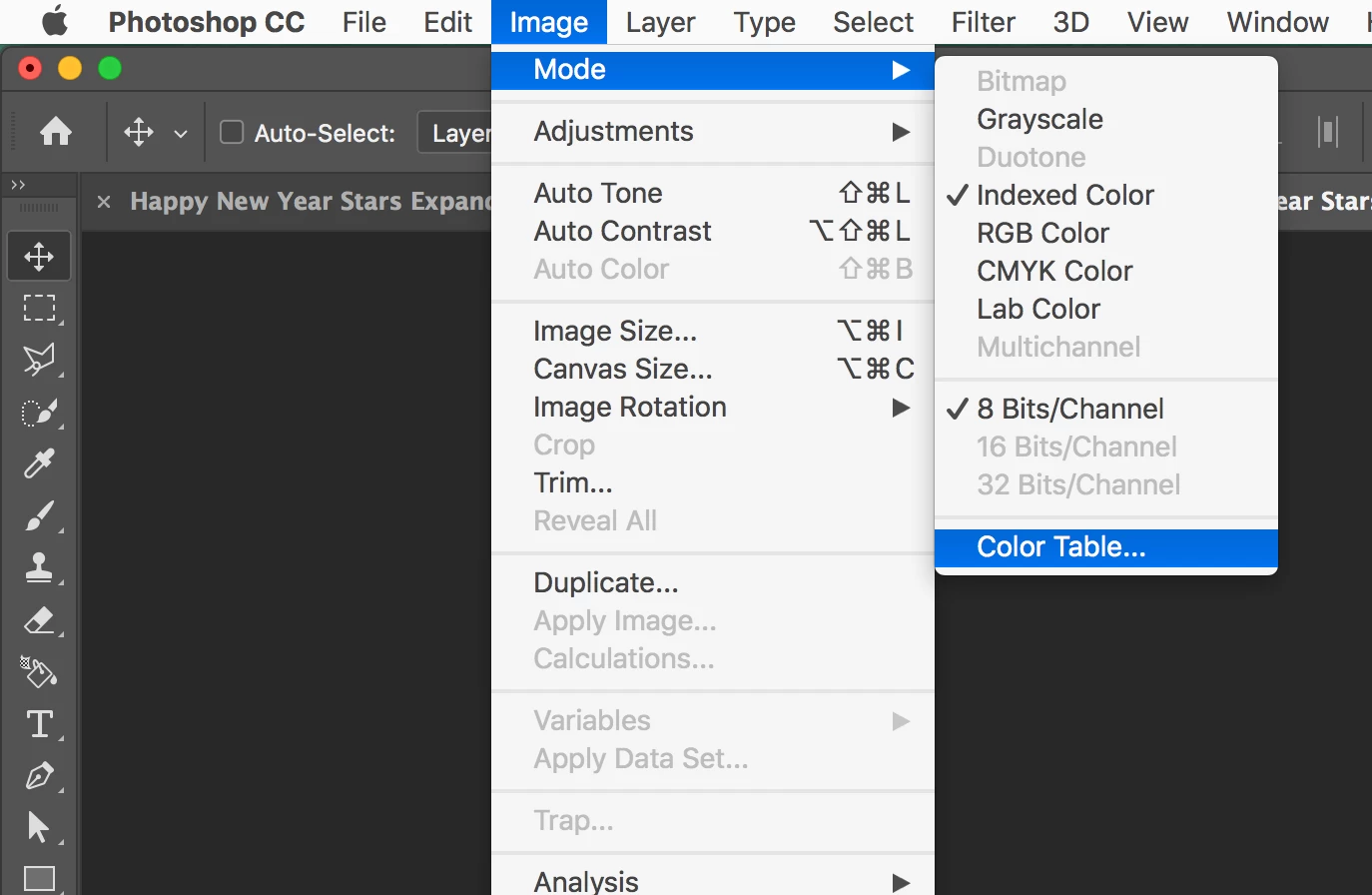Select the Horizontal Type tool
1372x895 pixels.
[39, 724]
